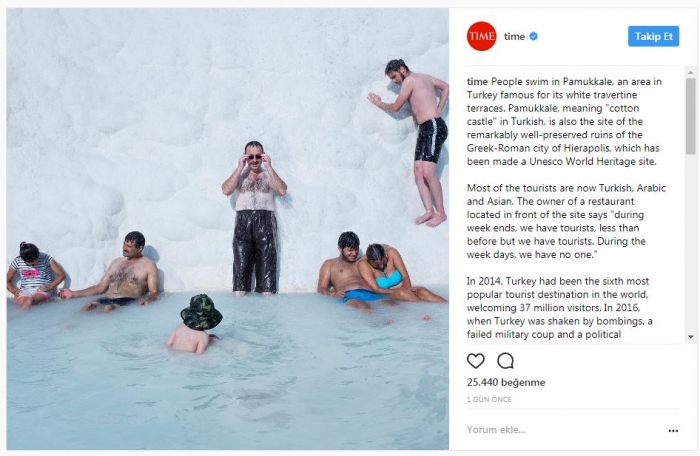This screenshot has height=456, width=700.
Task: Click the caption scrollbar down arrow
Action: coord(691,337)
